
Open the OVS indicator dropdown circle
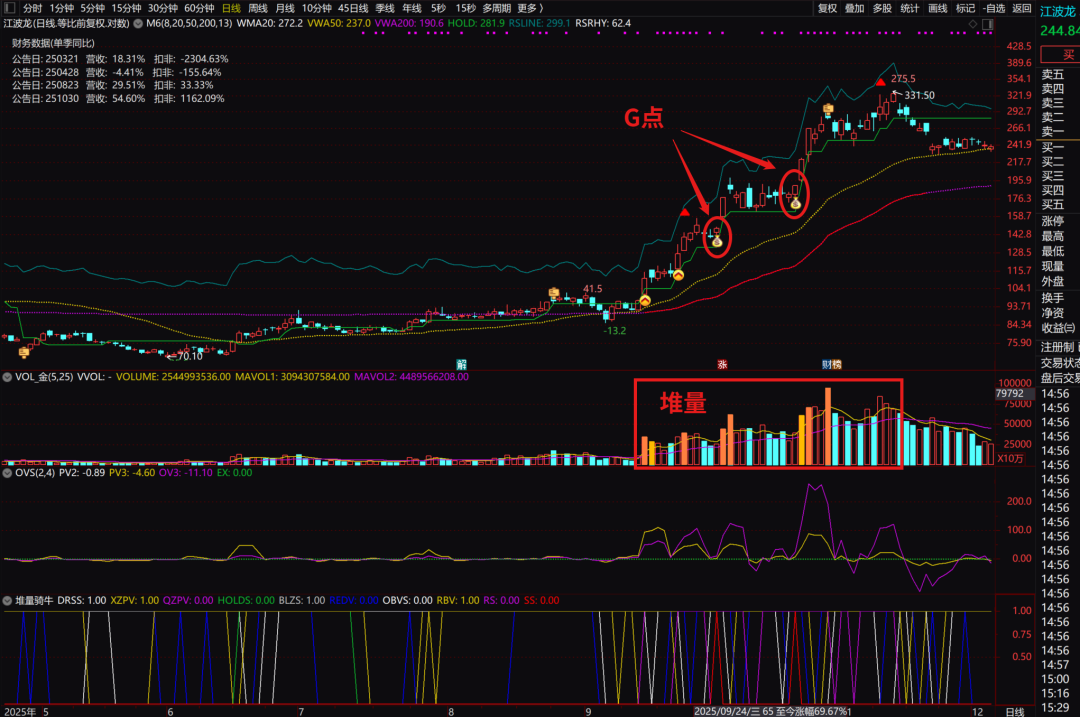coord(8,472)
